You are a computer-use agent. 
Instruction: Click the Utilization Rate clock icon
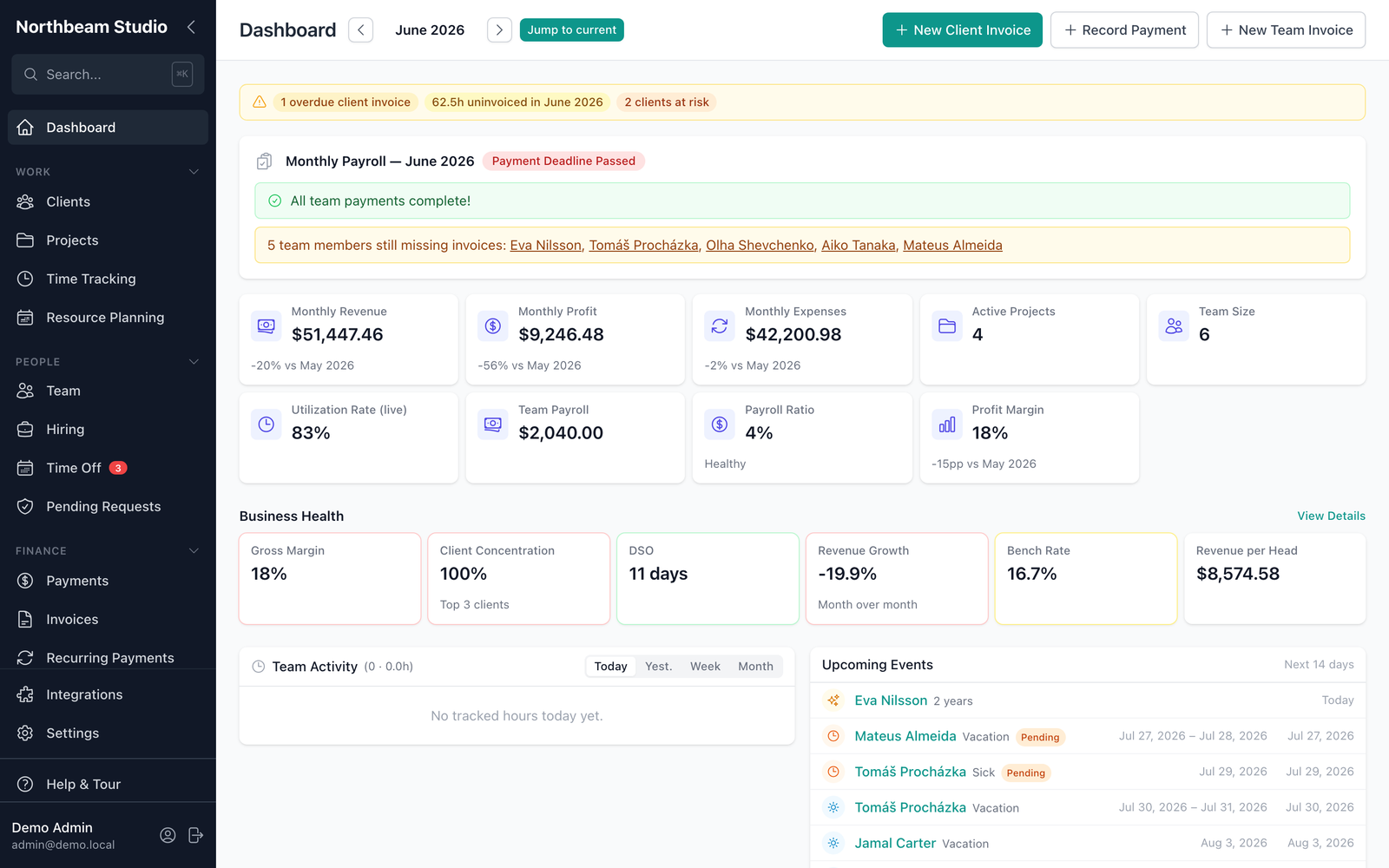point(266,424)
